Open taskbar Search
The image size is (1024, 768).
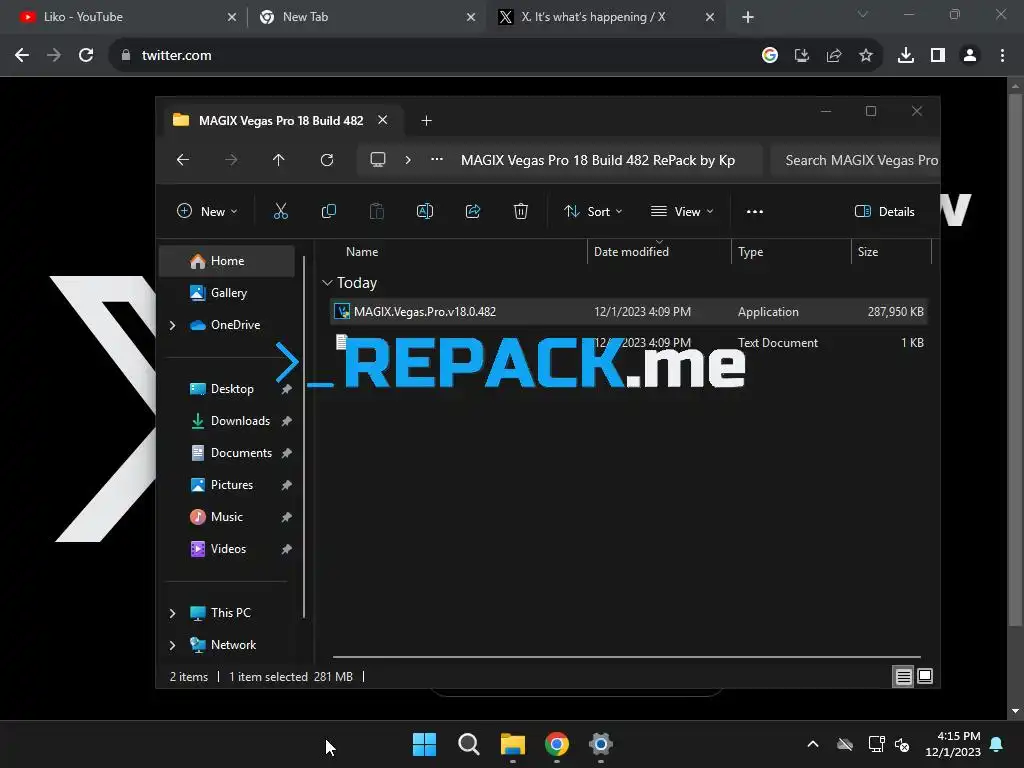tap(468, 744)
